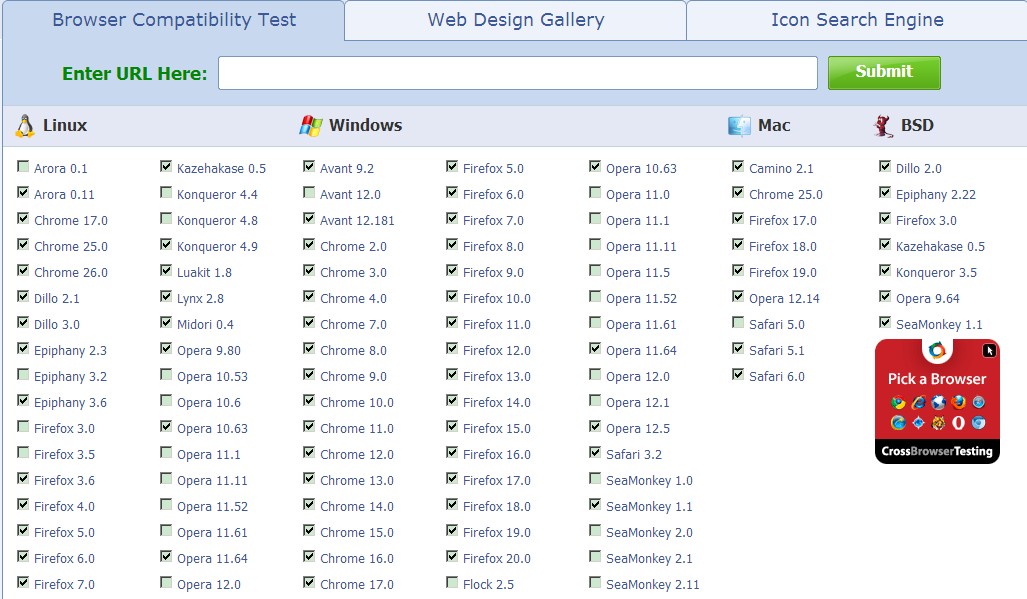1027x599 pixels.
Task: Uncheck Safari 5.1
Action: (x=738, y=348)
